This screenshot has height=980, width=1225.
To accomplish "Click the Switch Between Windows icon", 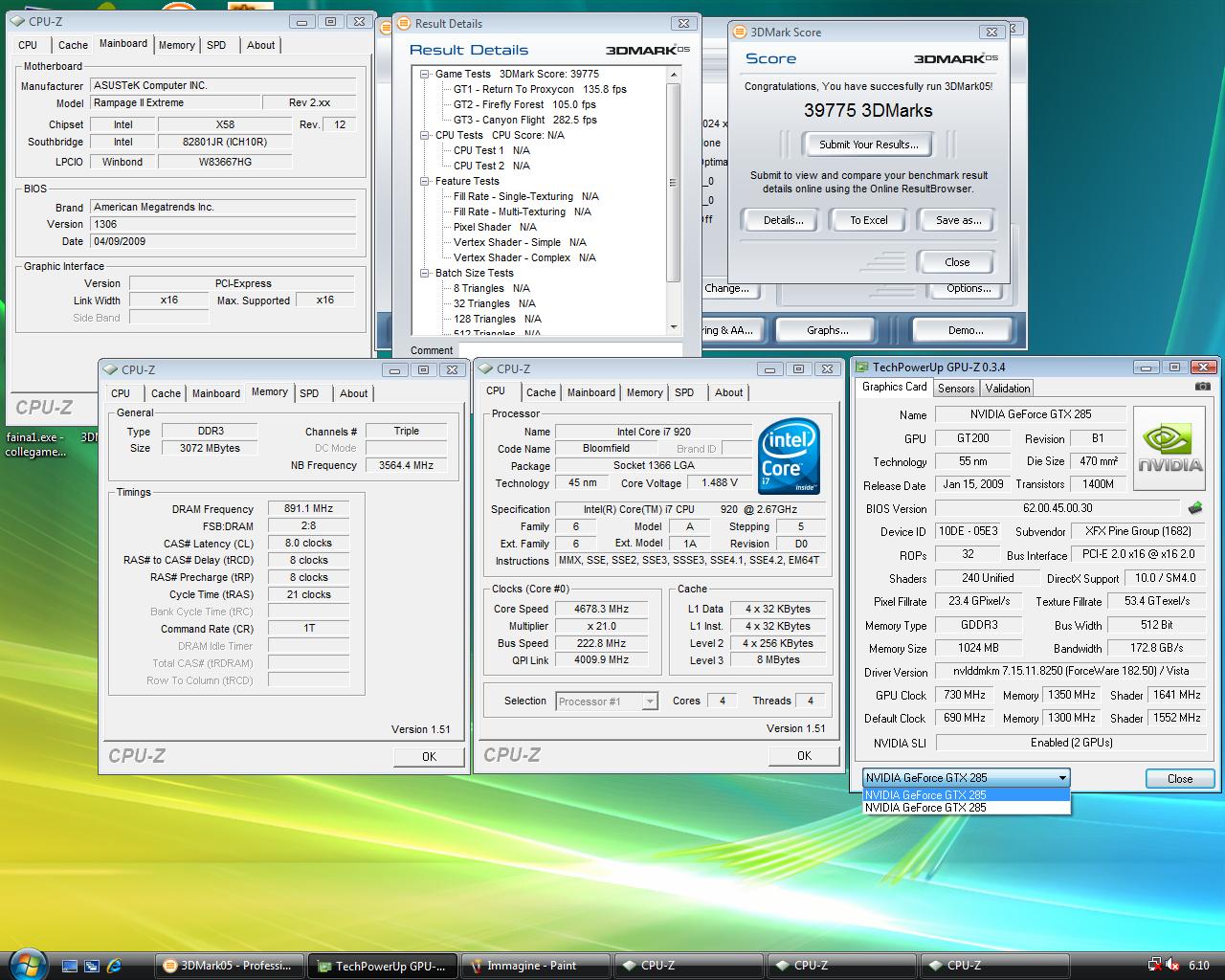I will (x=92, y=966).
